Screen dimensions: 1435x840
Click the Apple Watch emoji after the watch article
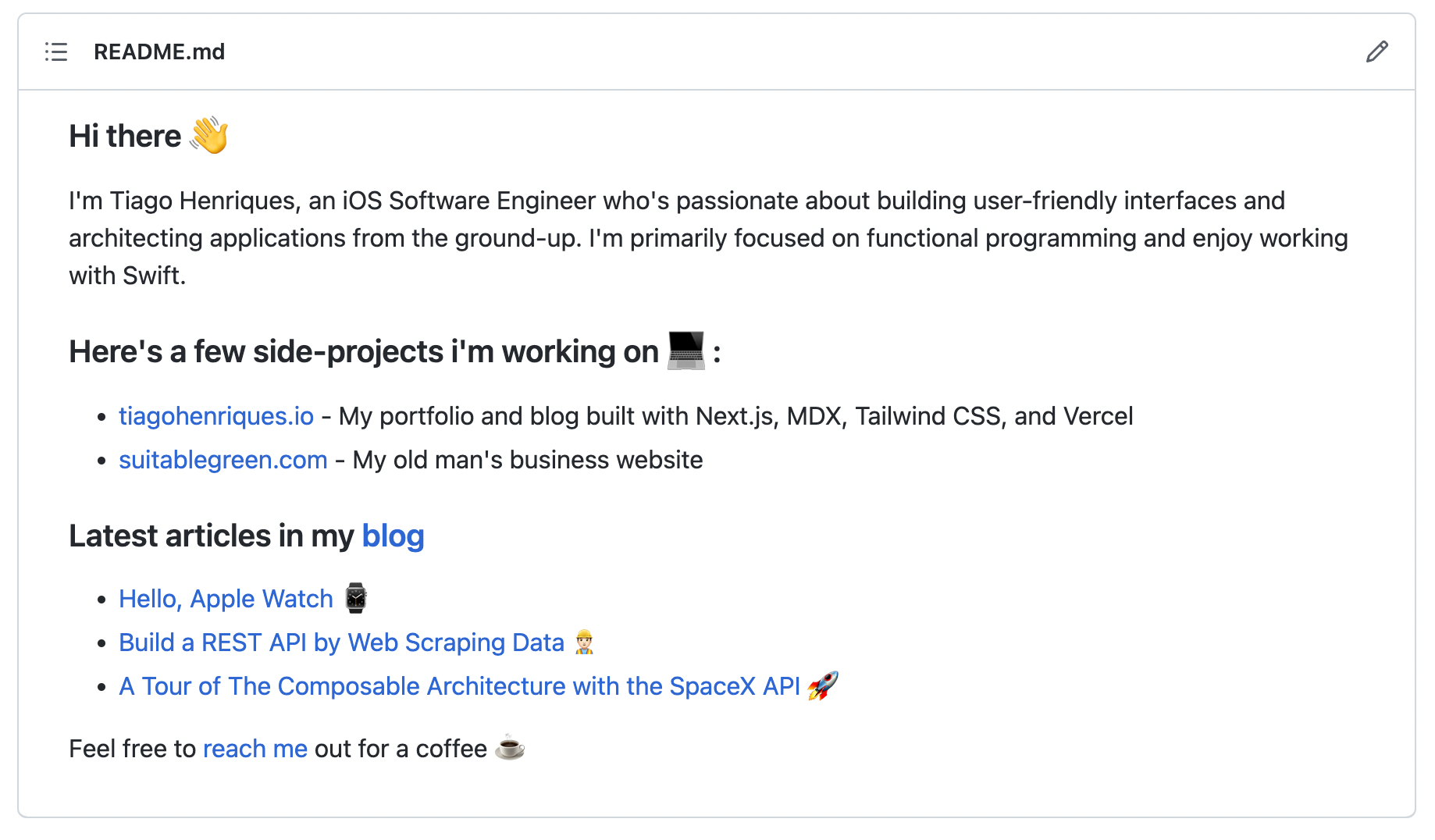click(x=355, y=598)
